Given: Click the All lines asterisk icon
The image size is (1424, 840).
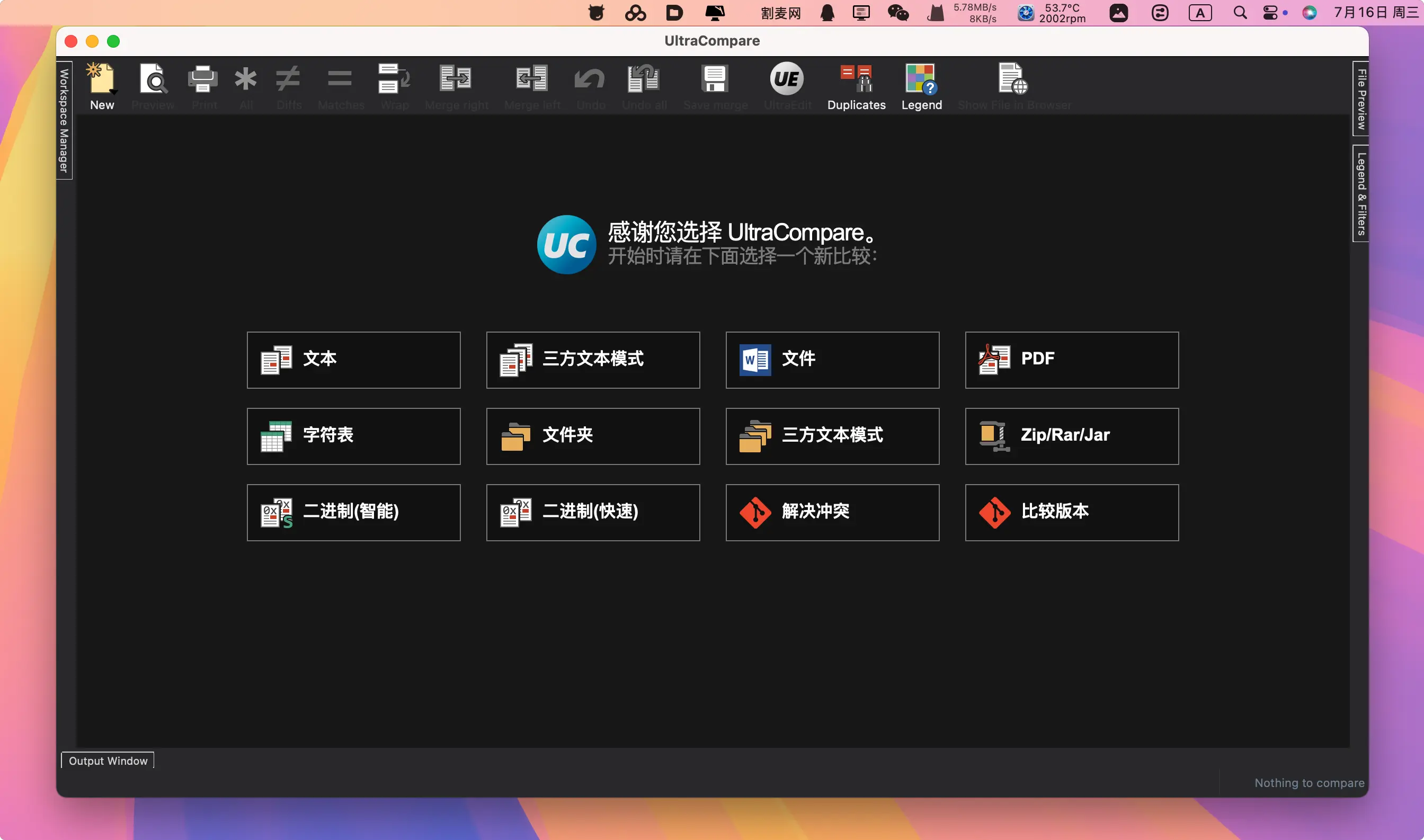Looking at the screenshot, I should [x=246, y=79].
